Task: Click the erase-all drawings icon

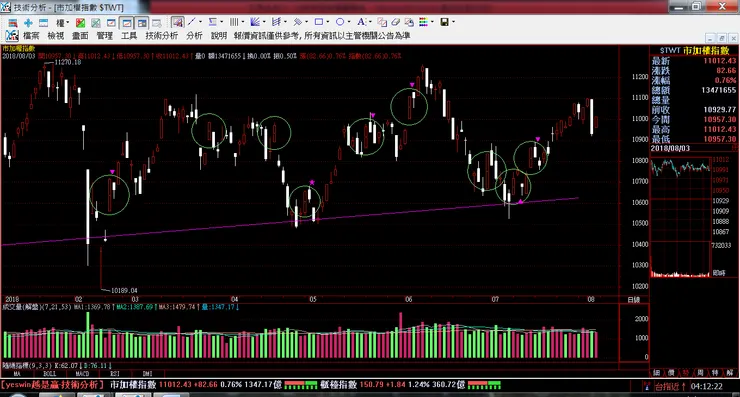Action: (409, 22)
